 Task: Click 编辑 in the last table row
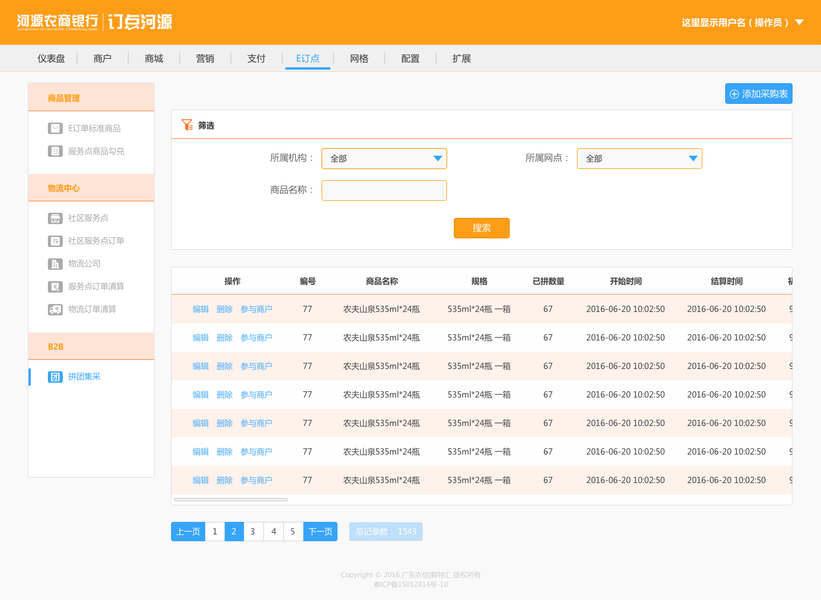click(x=201, y=480)
